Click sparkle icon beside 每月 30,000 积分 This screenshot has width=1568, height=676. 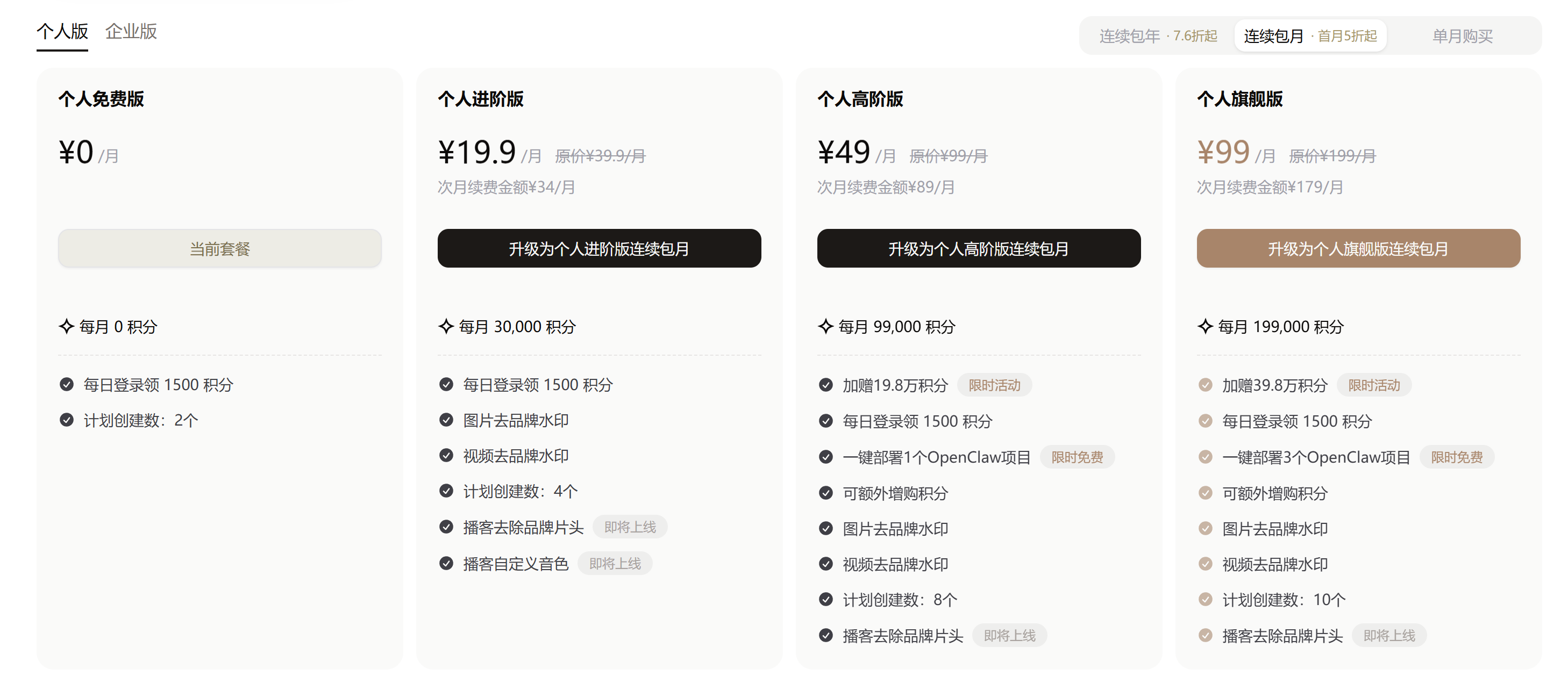click(x=446, y=327)
